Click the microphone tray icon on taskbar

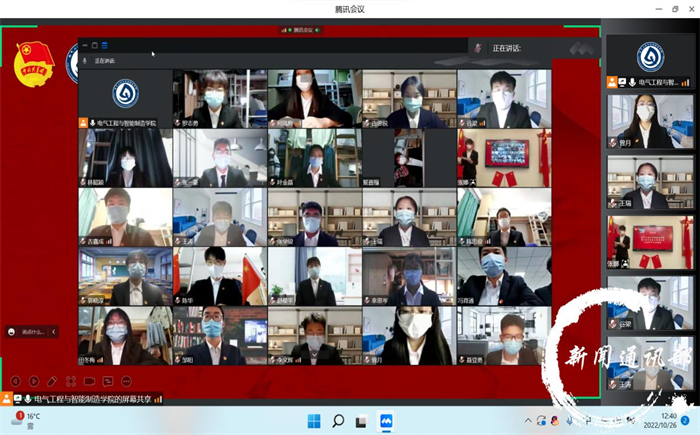570,420
